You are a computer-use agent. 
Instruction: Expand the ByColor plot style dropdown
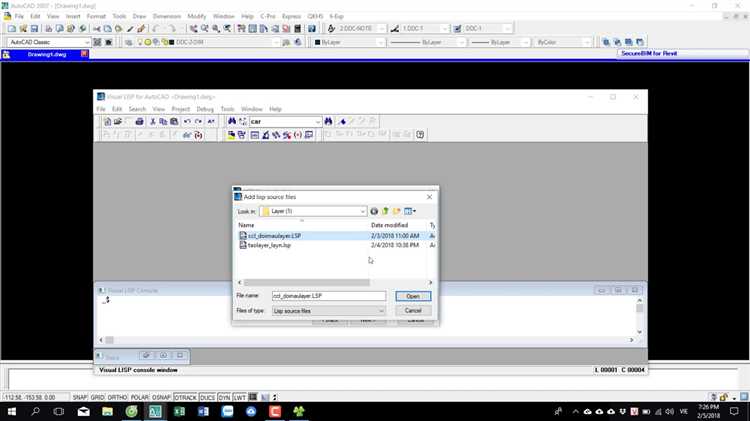coord(587,43)
